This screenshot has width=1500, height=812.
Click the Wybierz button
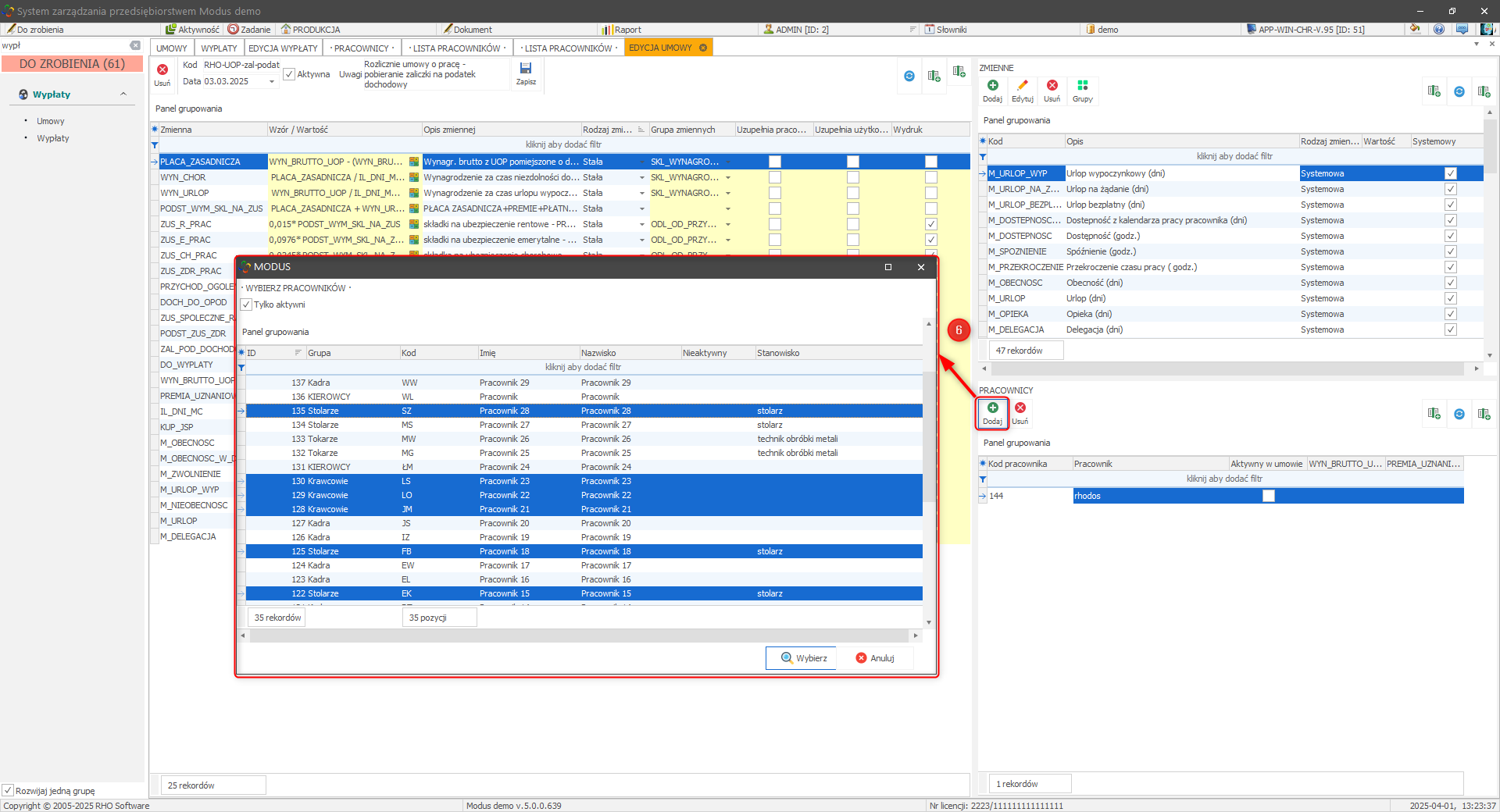802,658
